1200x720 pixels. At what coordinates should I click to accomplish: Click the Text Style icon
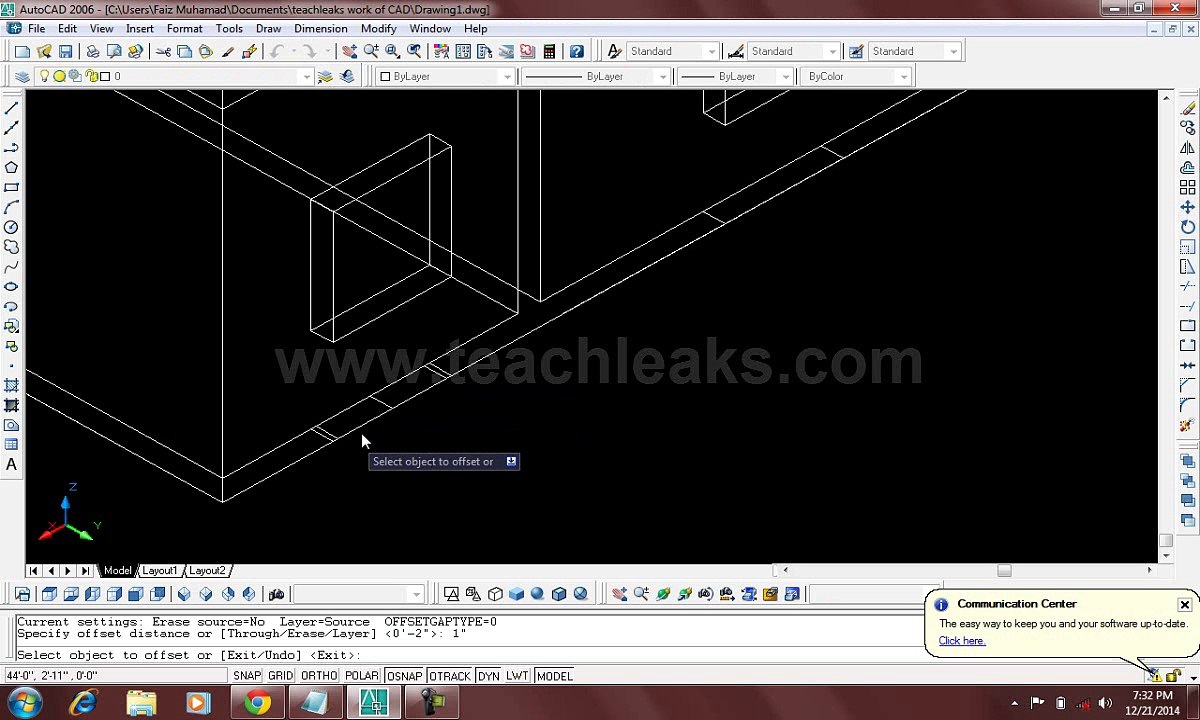pyautogui.click(x=615, y=51)
